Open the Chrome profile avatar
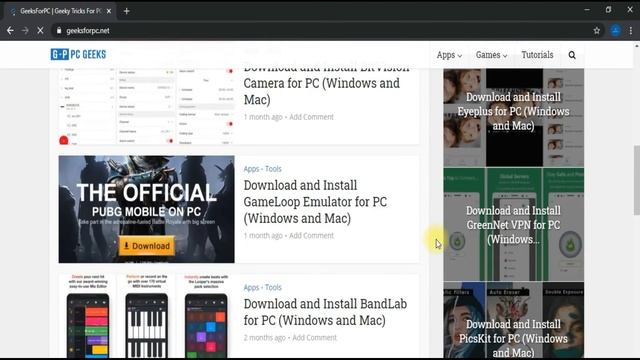This screenshot has height=360, width=640. coord(616,31)
